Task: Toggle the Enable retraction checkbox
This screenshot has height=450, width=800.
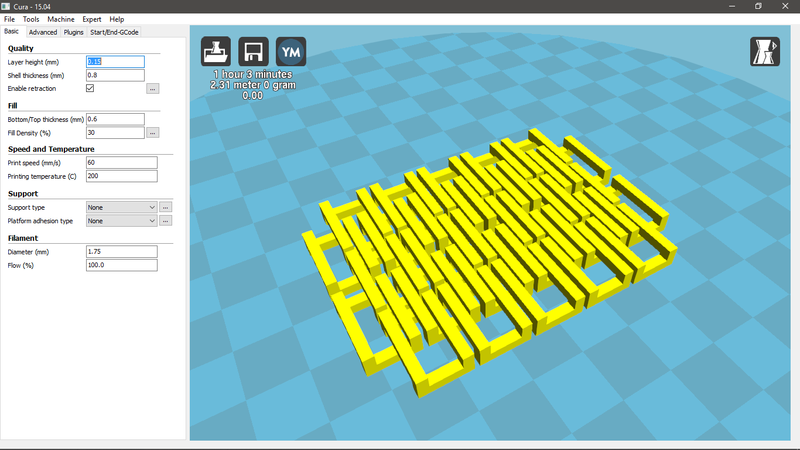Action: click(90, 88)
